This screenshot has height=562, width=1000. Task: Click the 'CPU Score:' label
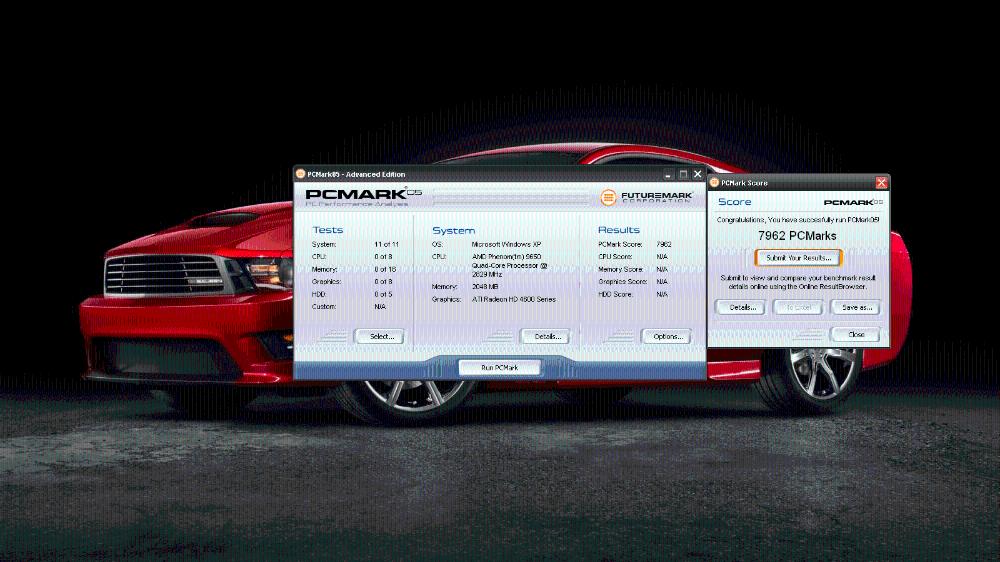point(614,256)
